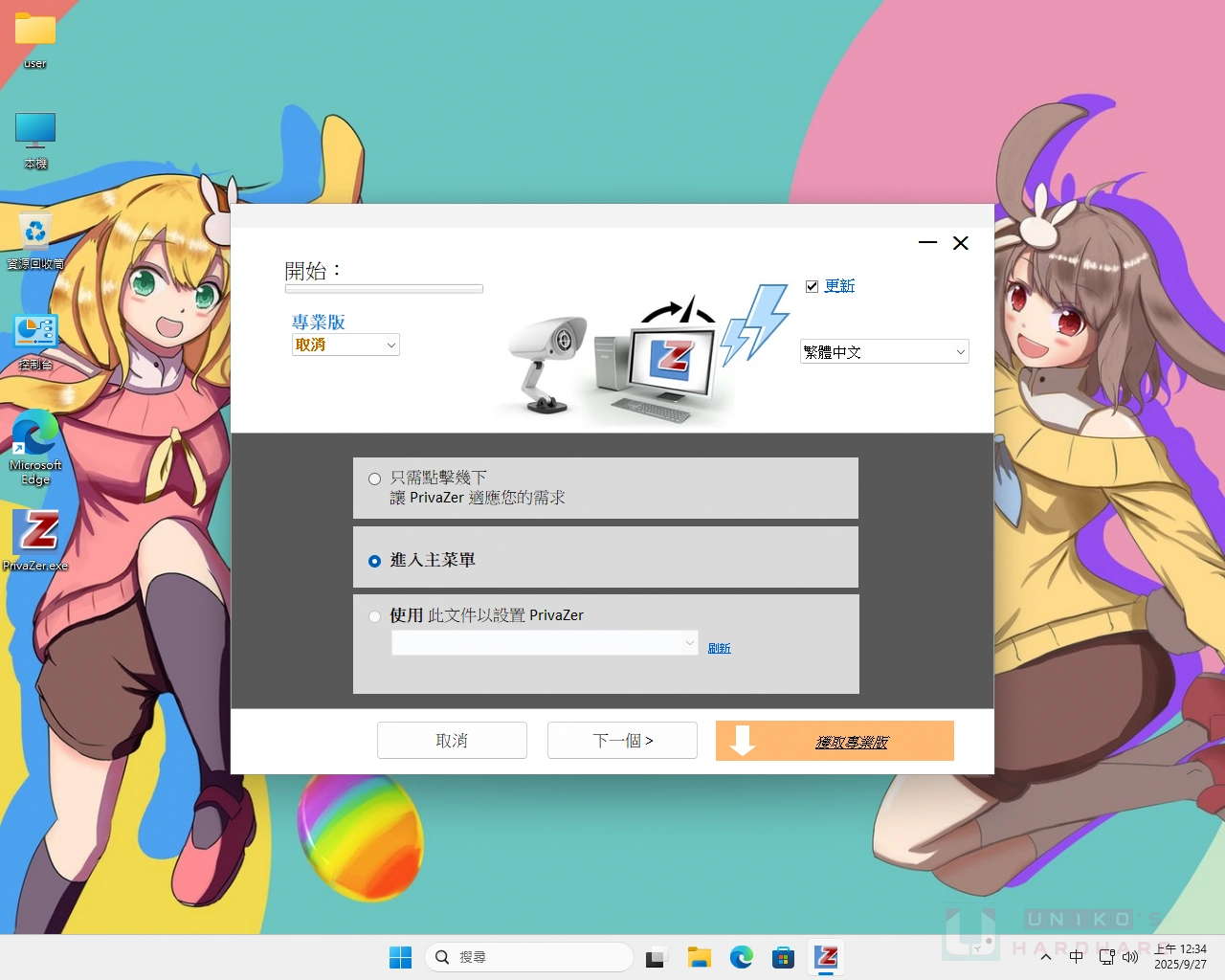Open the network tray icon
The image size is (1225, 980).
point(1107,957)
